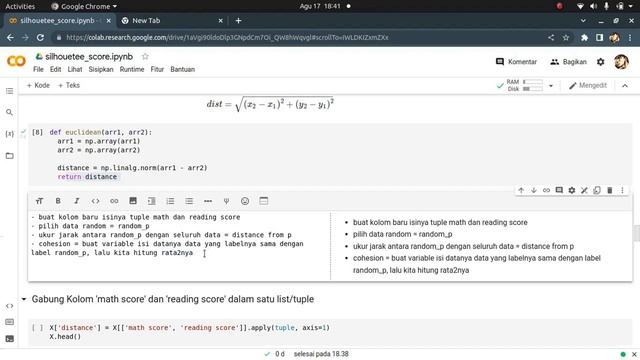Open command palette icon in left sidebar
The height and width of the screenshot is (360, 640).
click(x=9, y=322)
